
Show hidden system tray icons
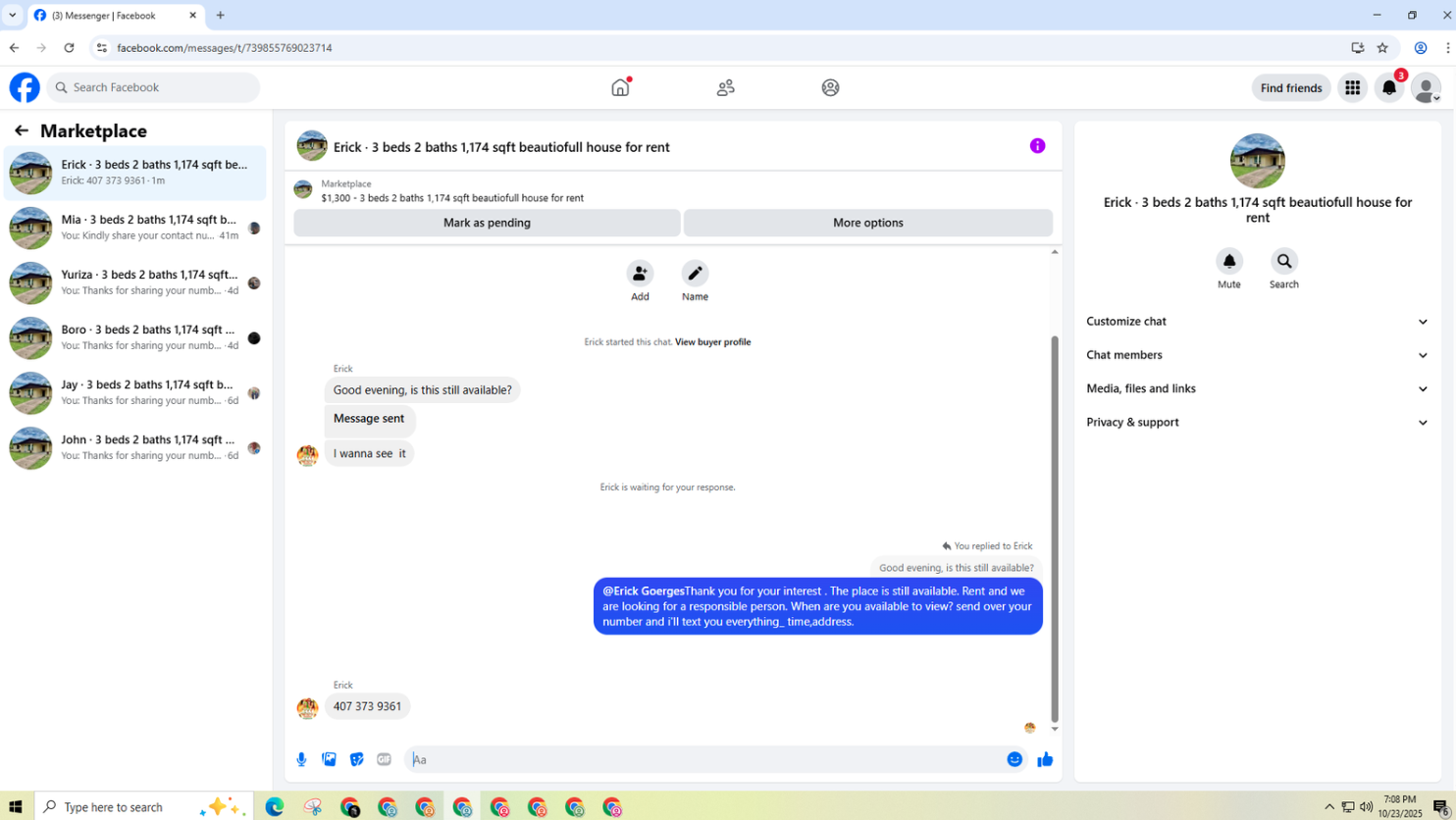coord(1329,807)
